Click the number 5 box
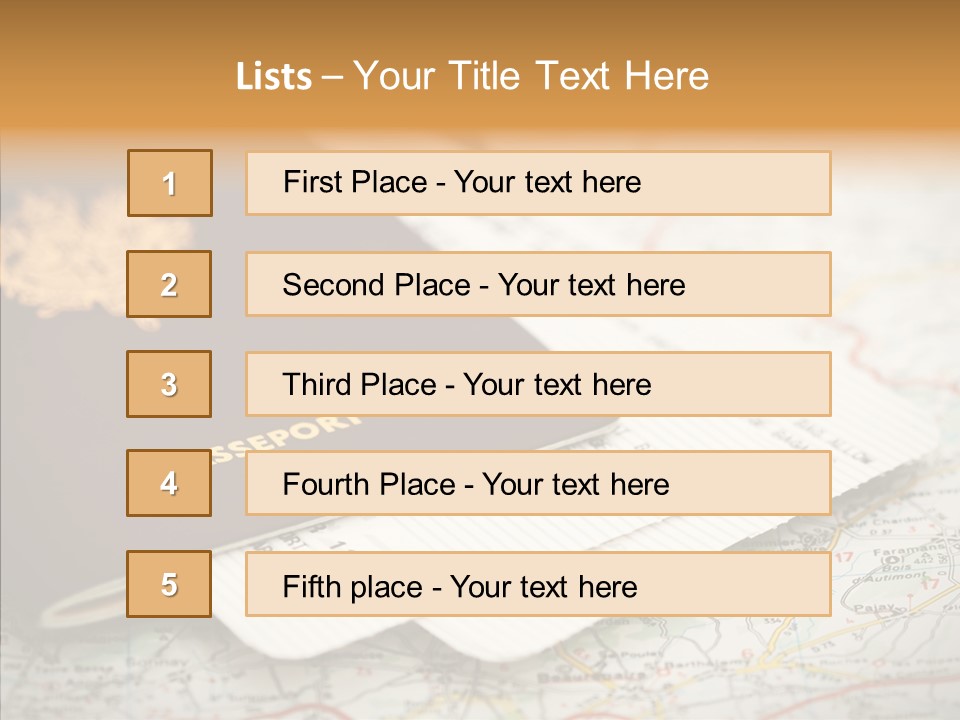 (x=169, y=584)
